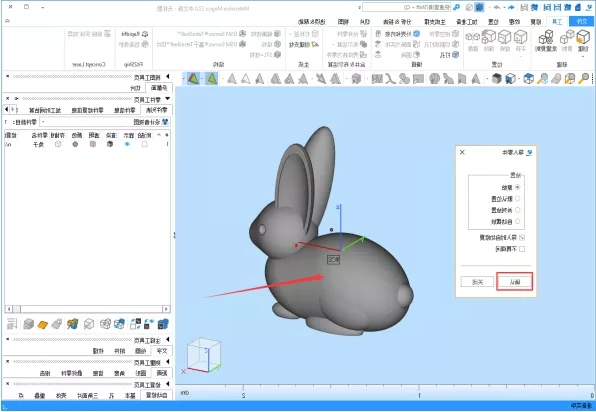Expand the 修复工具页 panel with its triangle
Image resolution: width=596 pixels, height=412 pixels.
click(168, 384)
